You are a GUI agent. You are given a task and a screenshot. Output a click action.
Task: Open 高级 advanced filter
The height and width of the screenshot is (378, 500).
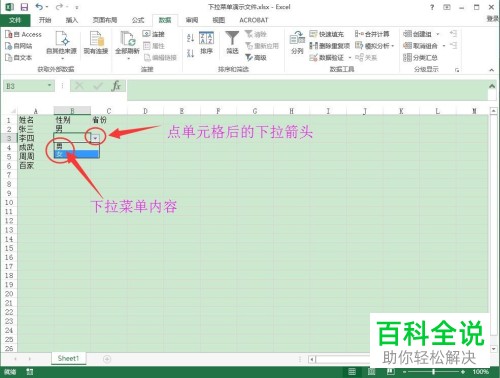pyautogui.click(x=256, y=58)
